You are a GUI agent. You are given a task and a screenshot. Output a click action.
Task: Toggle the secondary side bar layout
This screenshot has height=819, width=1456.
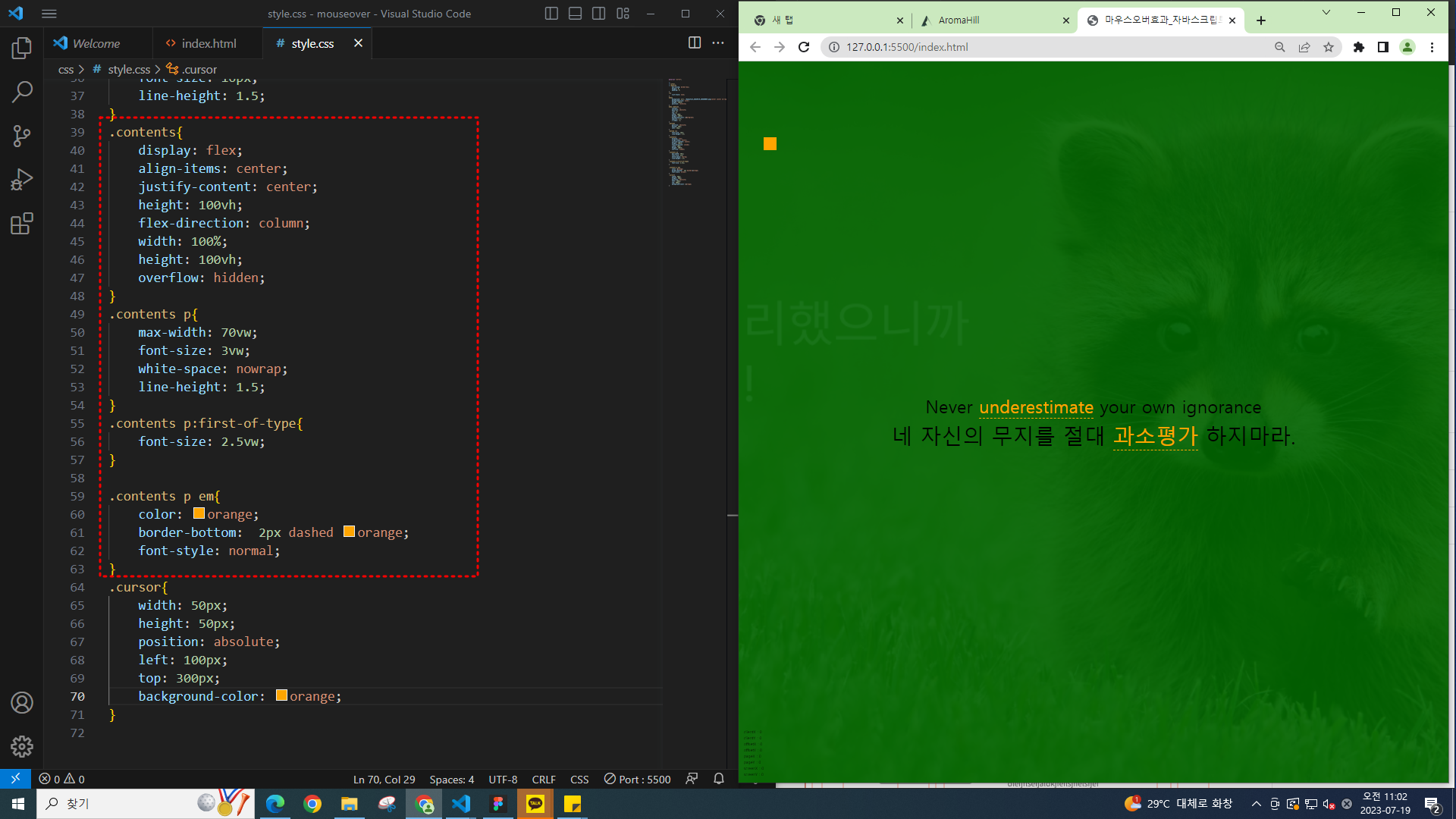(x=598, y=14)
